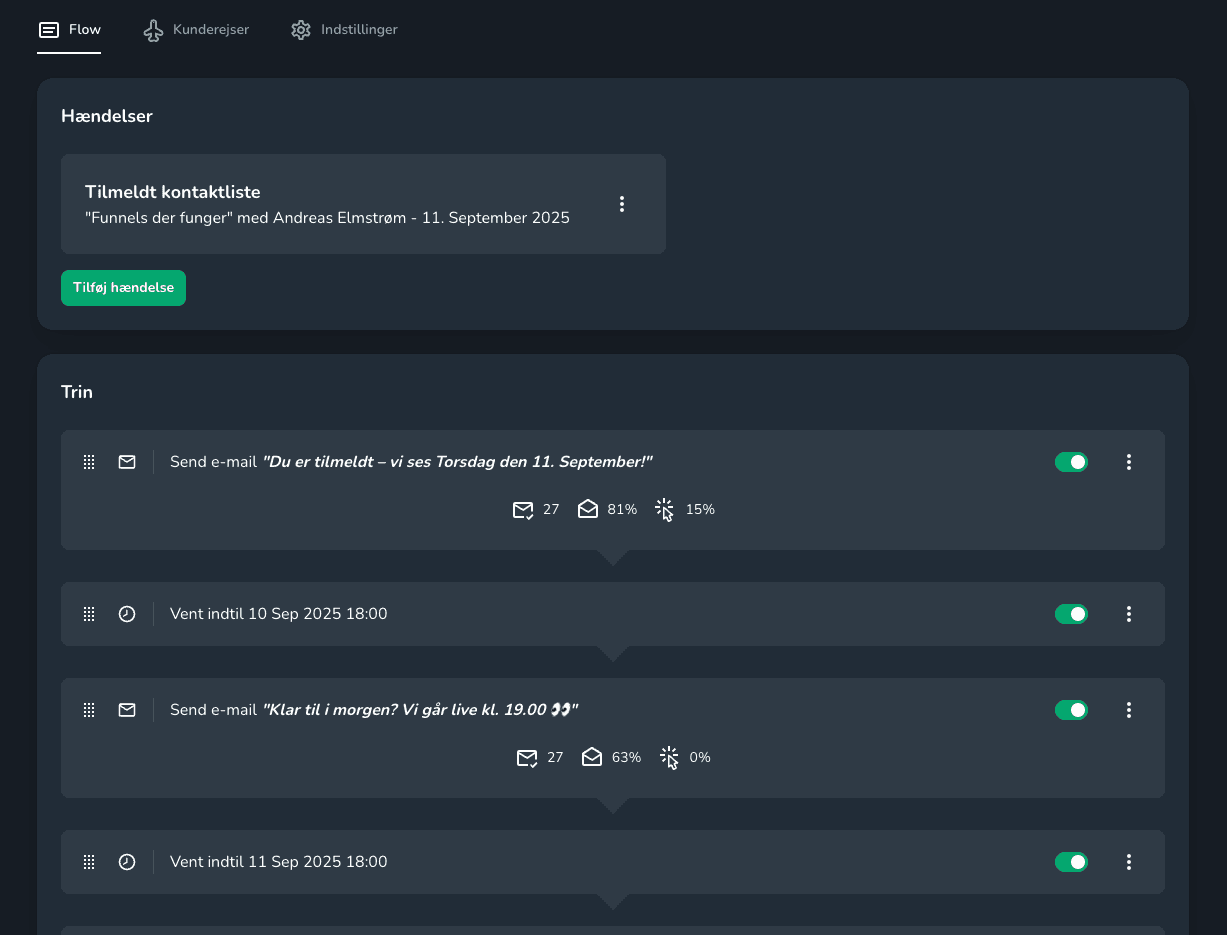Click the click-rate cursor icon showing 15%
The image size is (1227, 935).
(663, 509)
